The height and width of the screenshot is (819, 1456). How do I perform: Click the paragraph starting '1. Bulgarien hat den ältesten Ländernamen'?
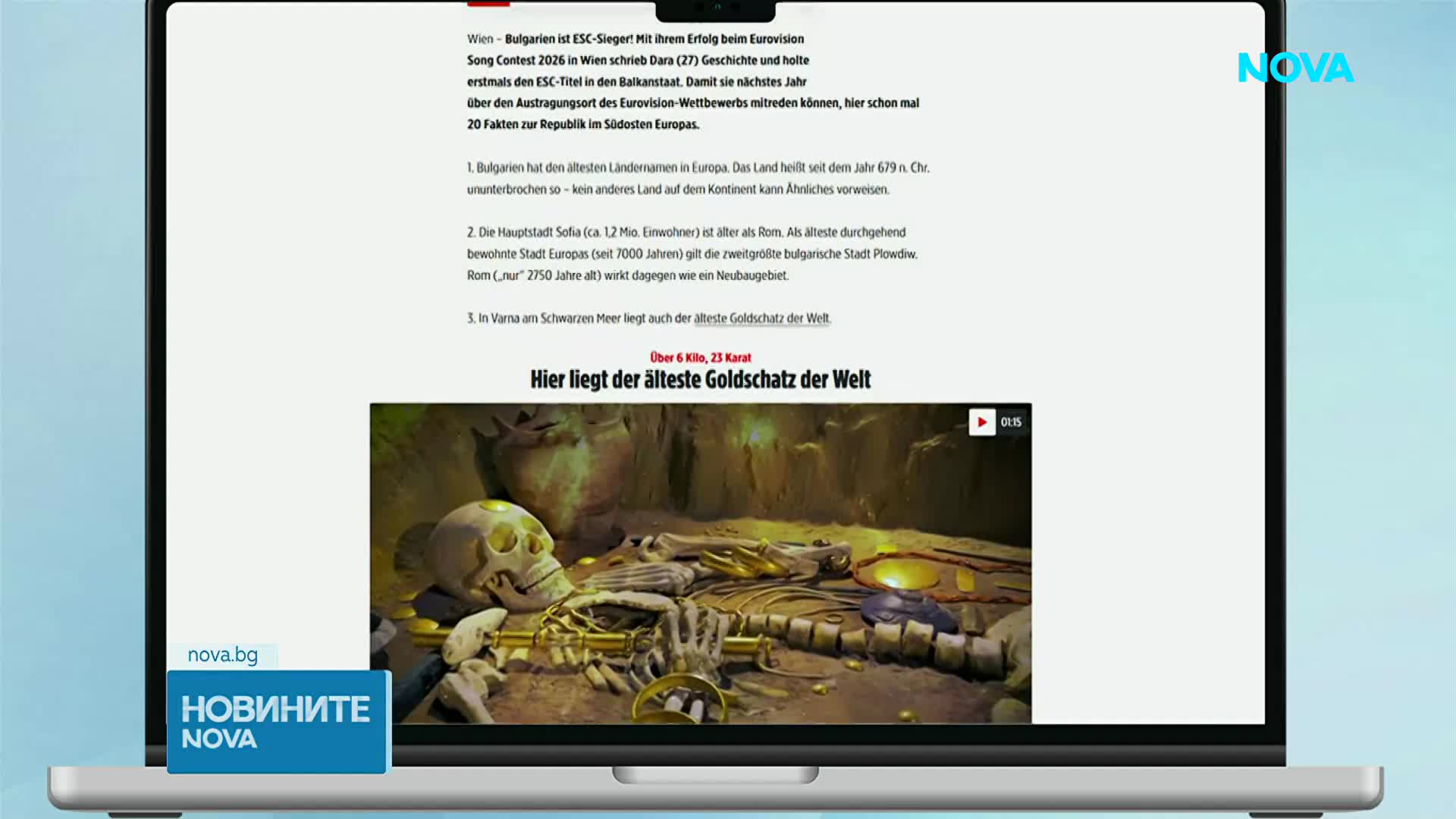(x=698, y=178)
